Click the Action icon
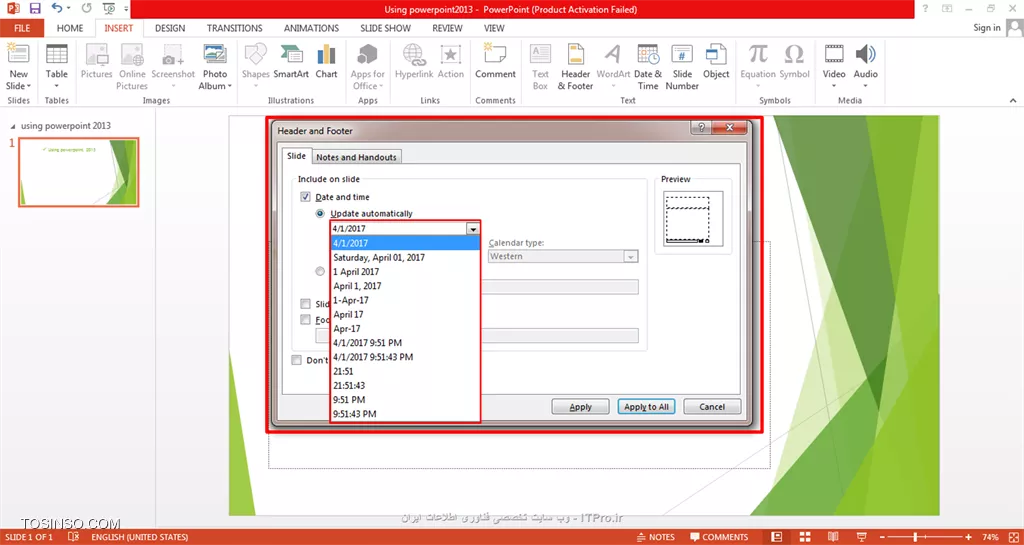The height and width of the screenshot is (545, 1024). (450, 54)
